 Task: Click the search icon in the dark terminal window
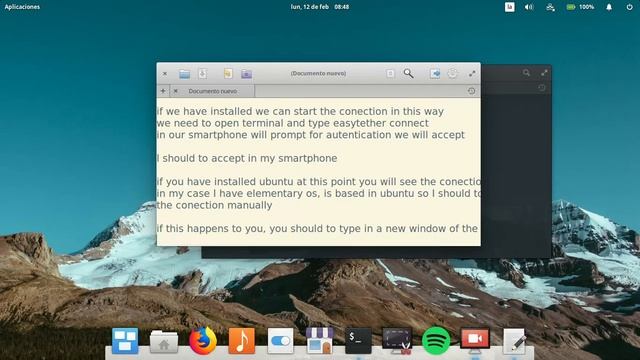click(526, 73)
